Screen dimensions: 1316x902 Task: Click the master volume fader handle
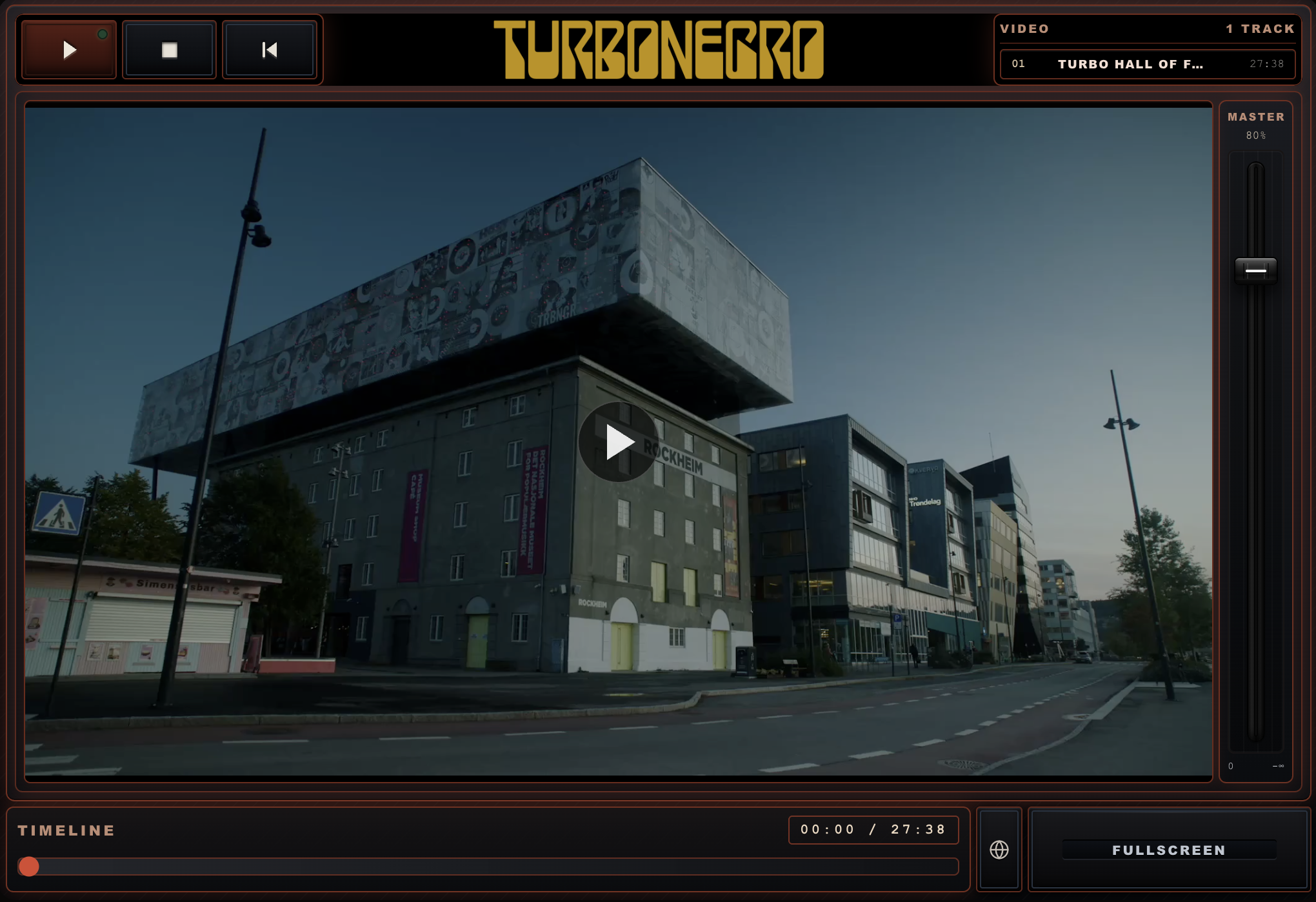[x=1255, y=270]
